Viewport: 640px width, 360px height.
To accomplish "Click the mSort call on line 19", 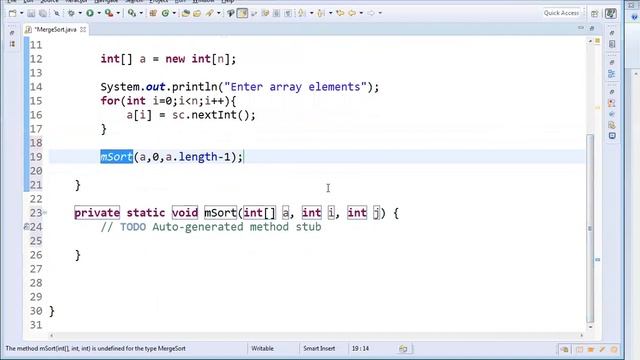I will pos(116,157).
